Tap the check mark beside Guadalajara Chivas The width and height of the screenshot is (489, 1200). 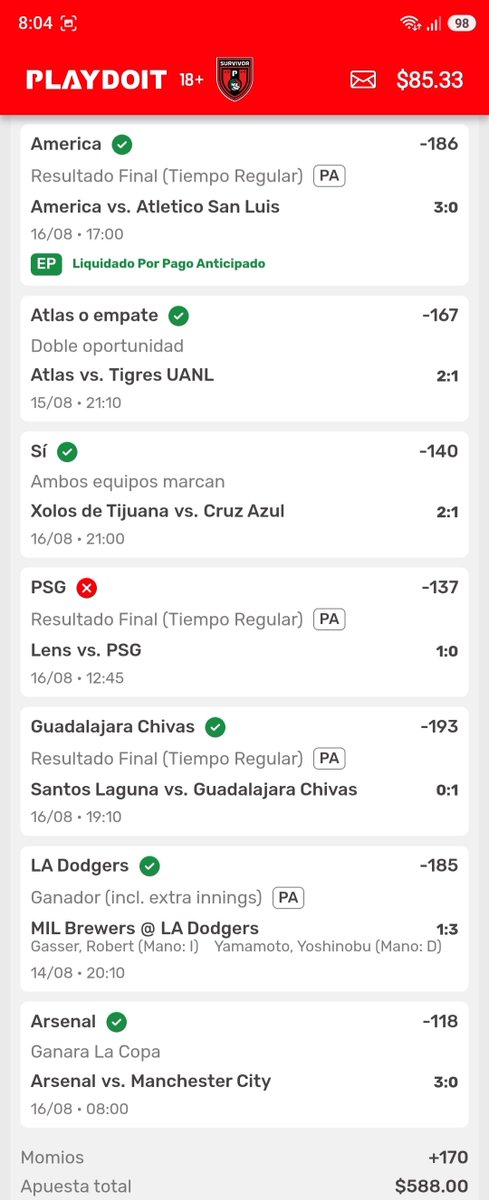[x=215, y=727]
